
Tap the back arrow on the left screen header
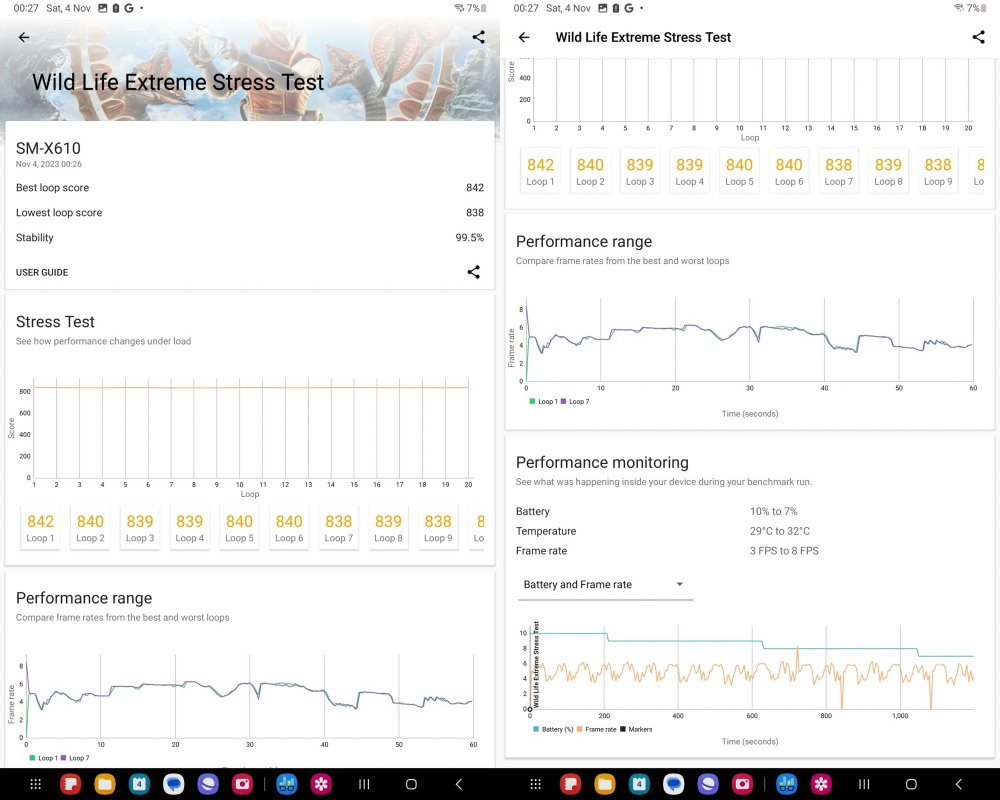tap(24, 37)
